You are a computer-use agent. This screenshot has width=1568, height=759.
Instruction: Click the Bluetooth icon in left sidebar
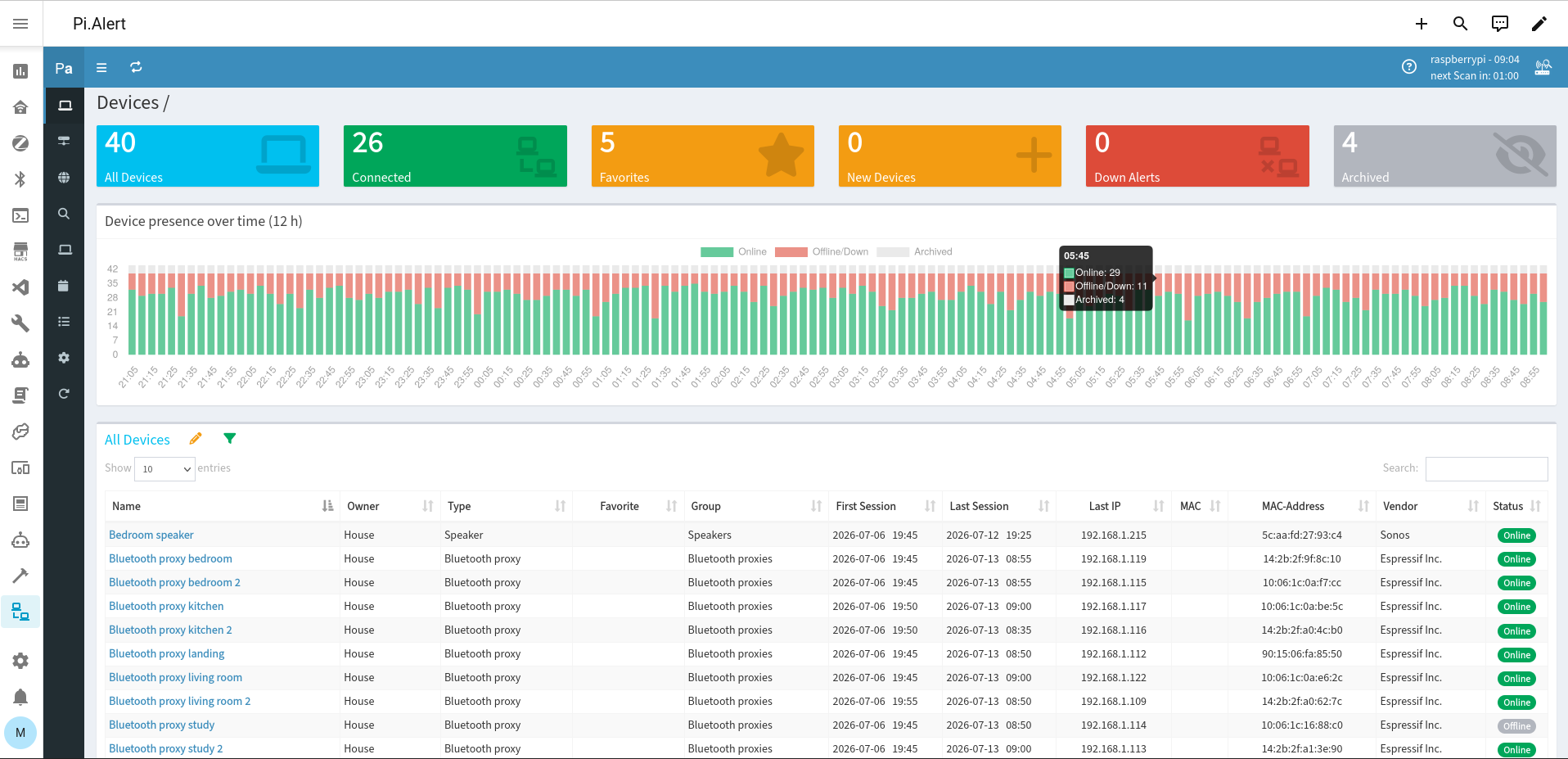click(x=20, y=179)
